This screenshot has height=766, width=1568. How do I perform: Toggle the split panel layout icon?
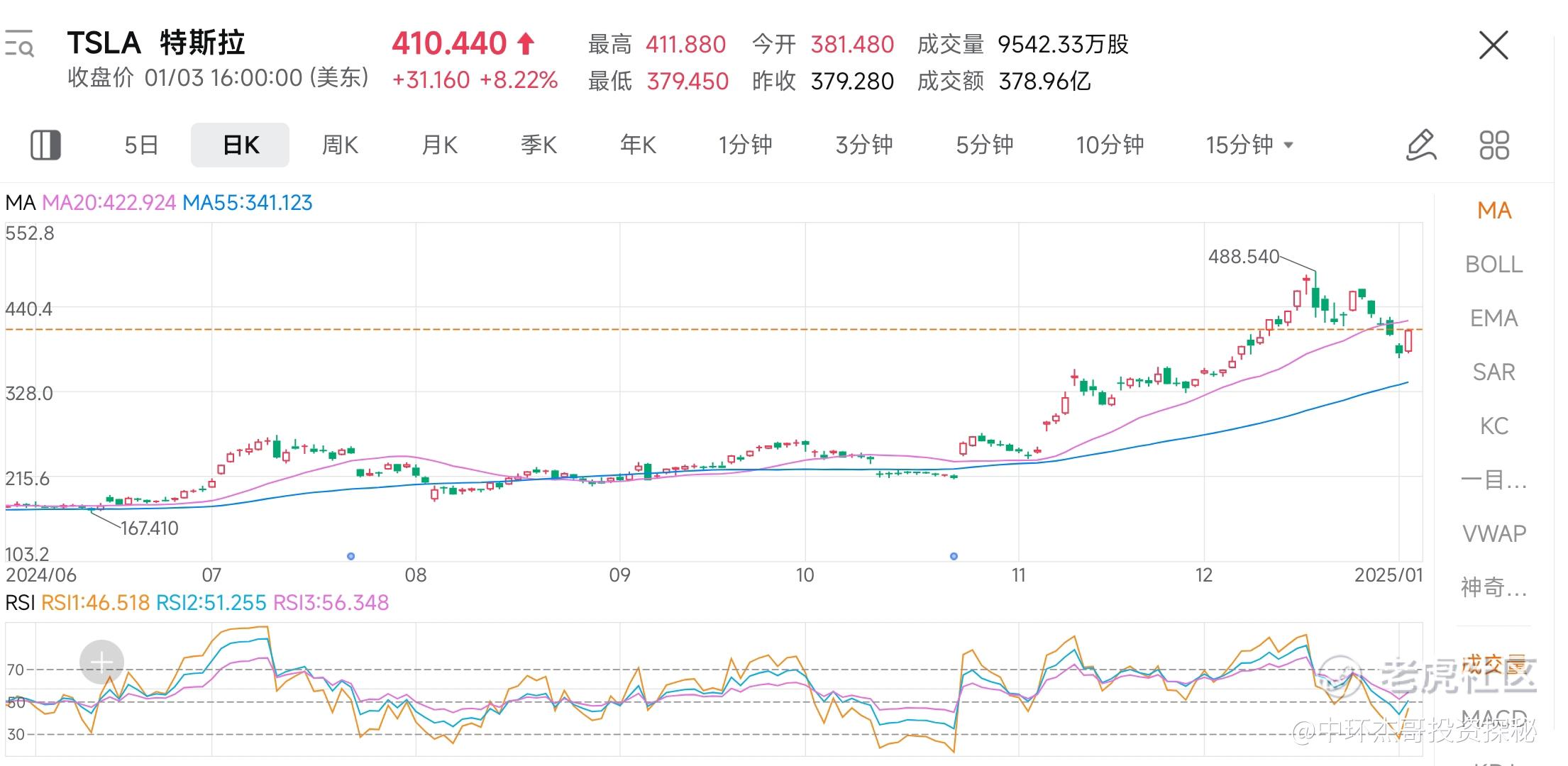click(x=45, y=145)
